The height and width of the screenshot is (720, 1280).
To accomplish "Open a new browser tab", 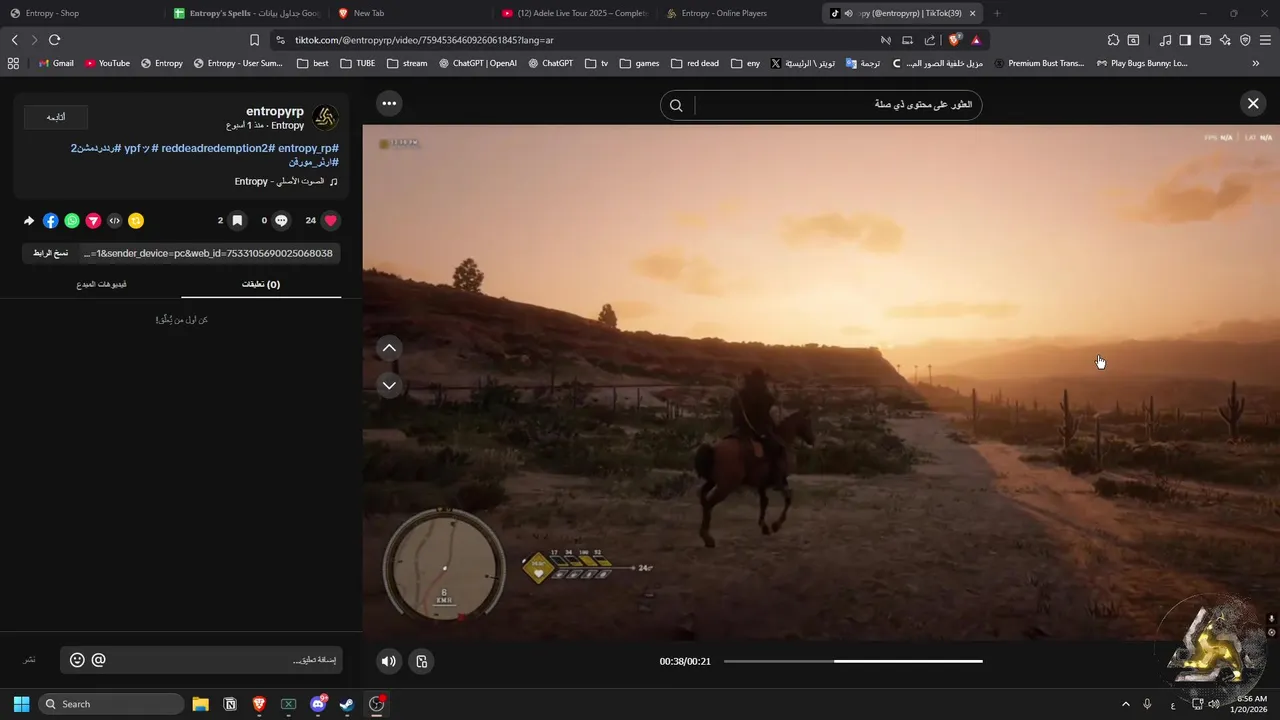I will 997,13.
